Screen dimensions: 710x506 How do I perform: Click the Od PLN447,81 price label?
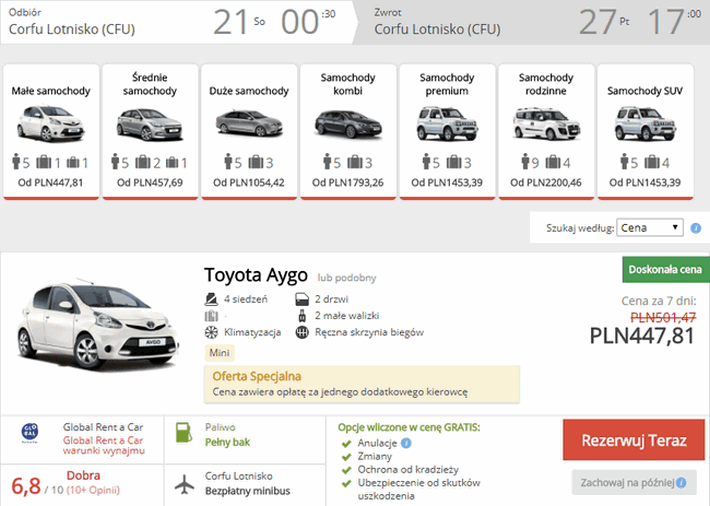tap(51, 183)
